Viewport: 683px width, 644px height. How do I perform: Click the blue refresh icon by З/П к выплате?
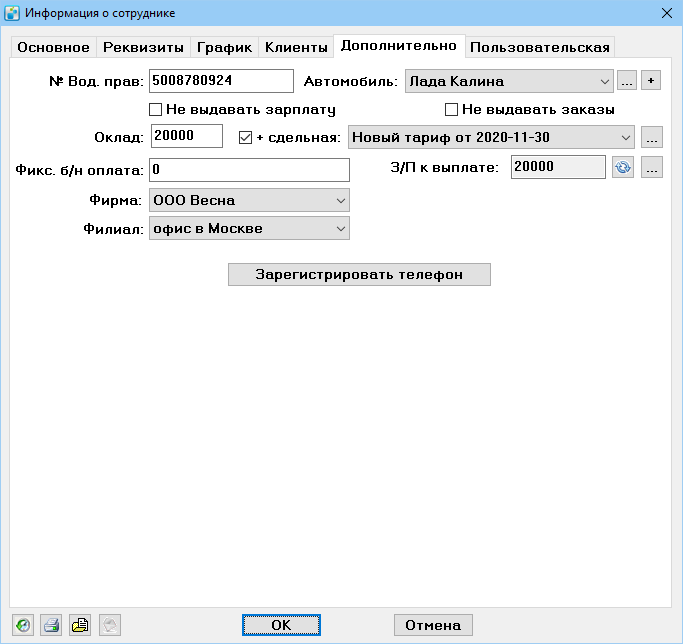tap(623, 167)
